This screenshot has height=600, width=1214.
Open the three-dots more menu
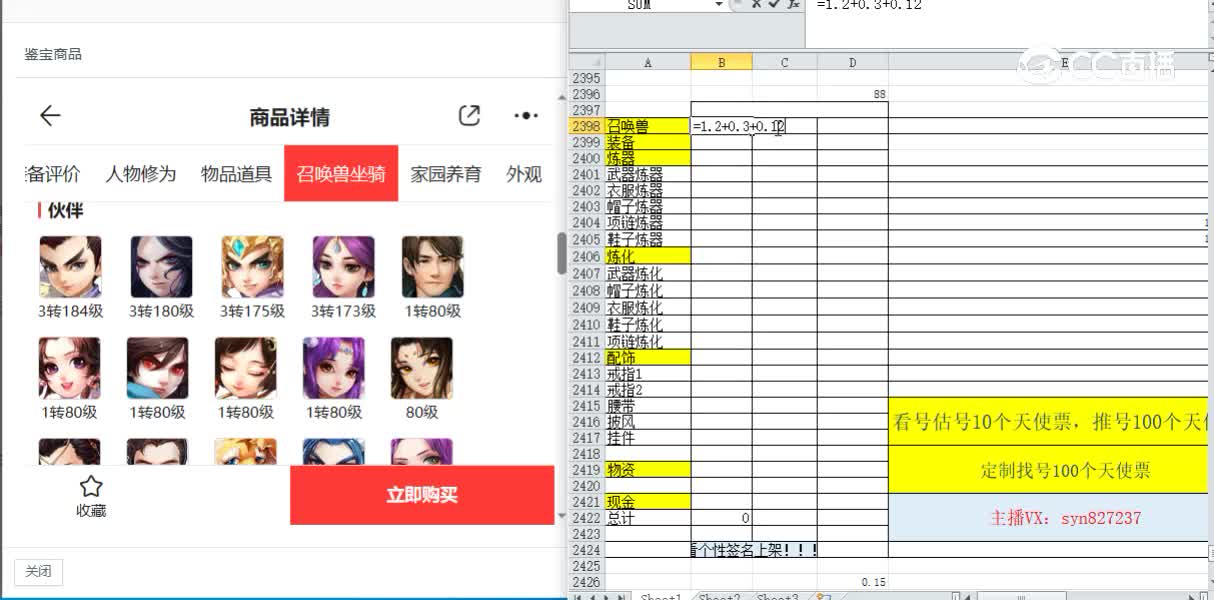(526, 116)
